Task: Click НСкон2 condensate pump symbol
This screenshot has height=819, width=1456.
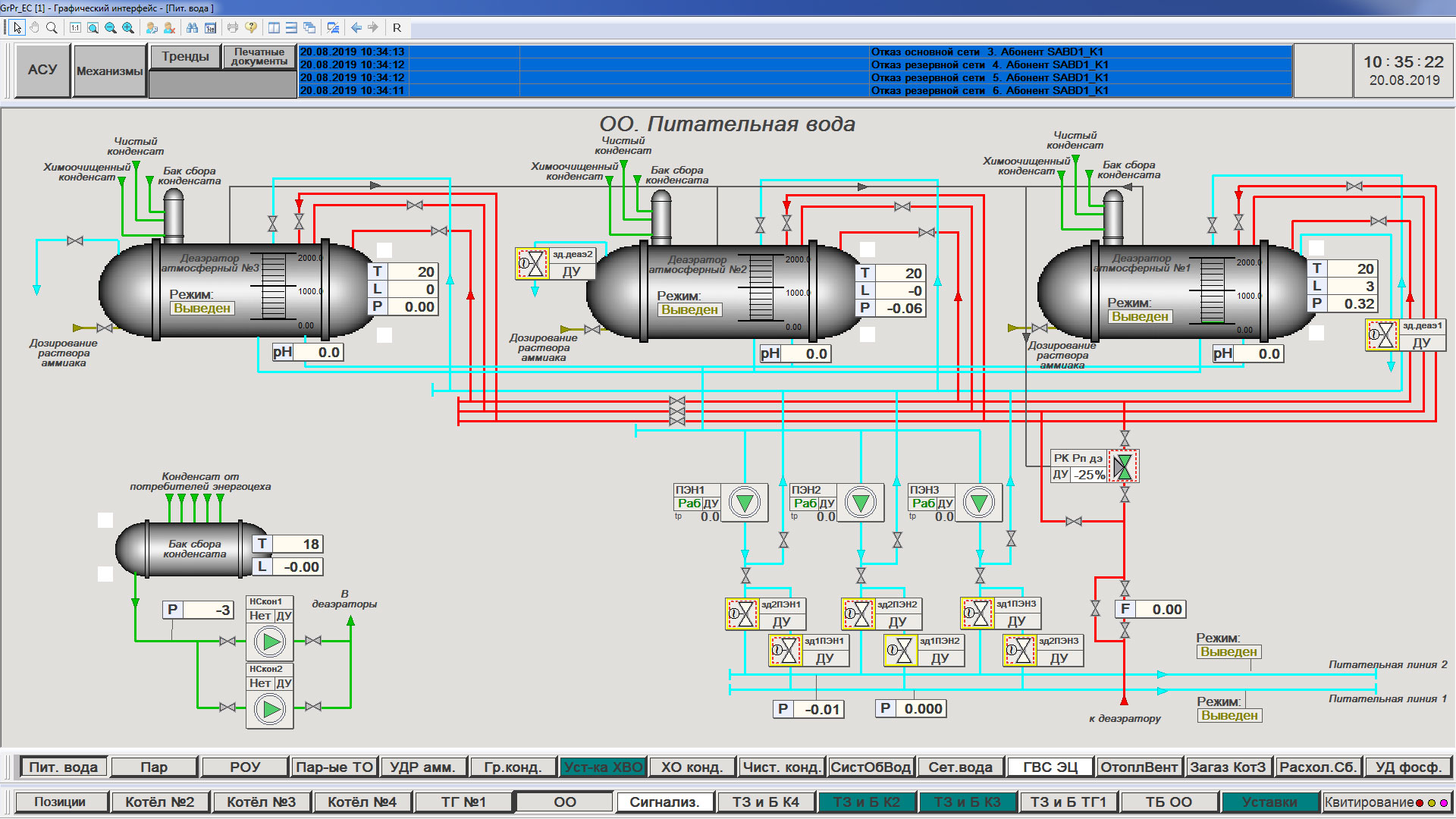Action: point(269,710)
